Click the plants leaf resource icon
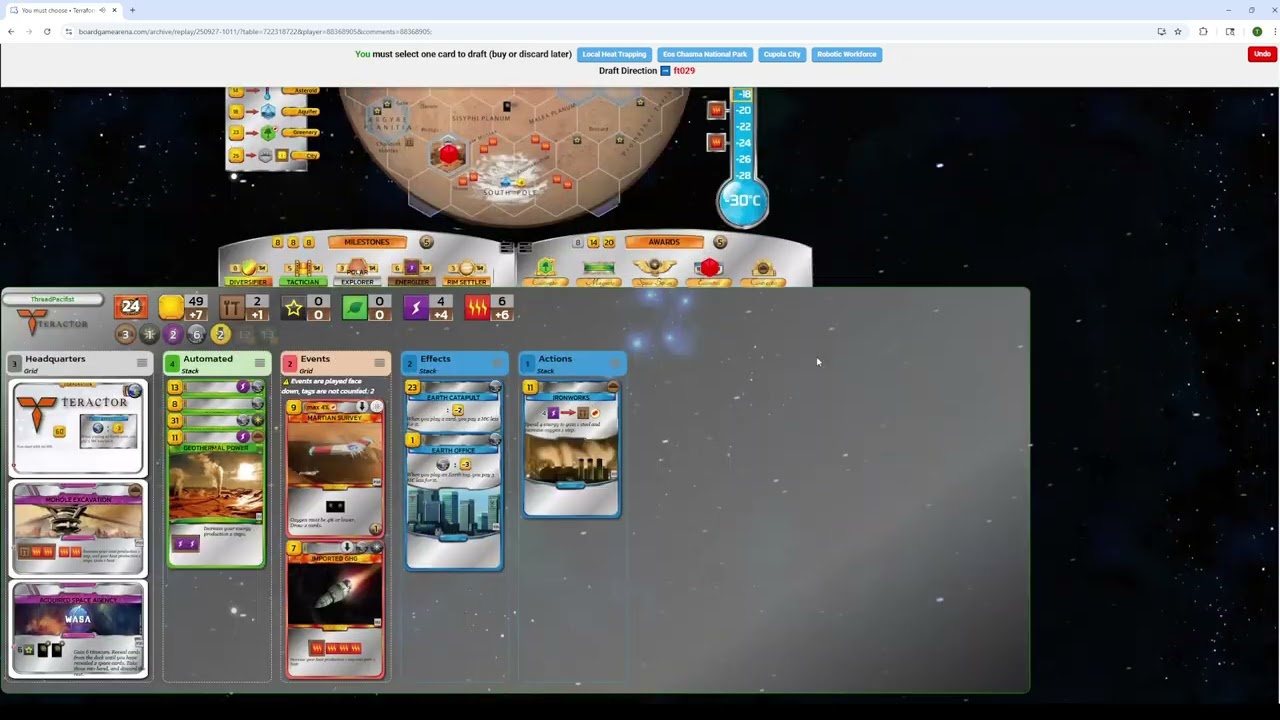 [x=354, y=308]
